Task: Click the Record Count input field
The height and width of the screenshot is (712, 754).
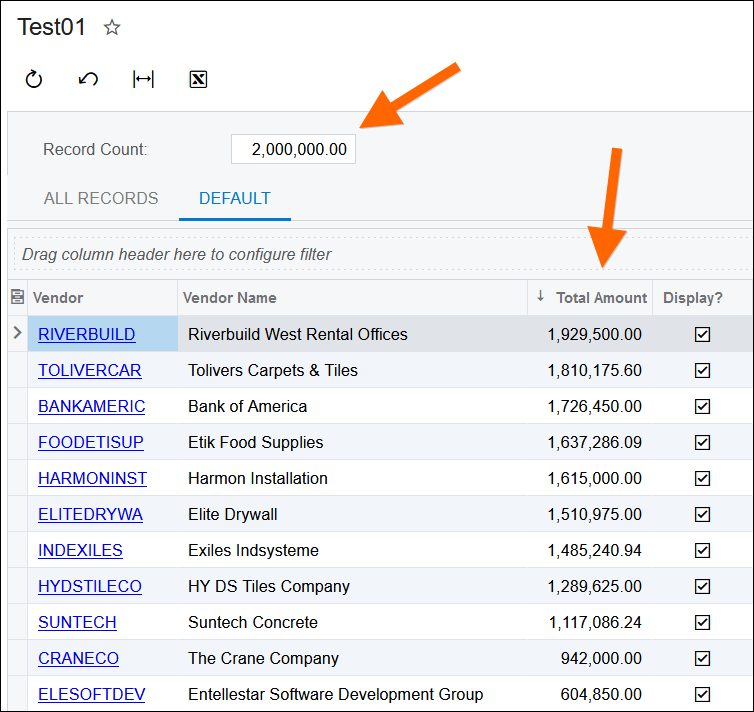Action: (293, 149)
